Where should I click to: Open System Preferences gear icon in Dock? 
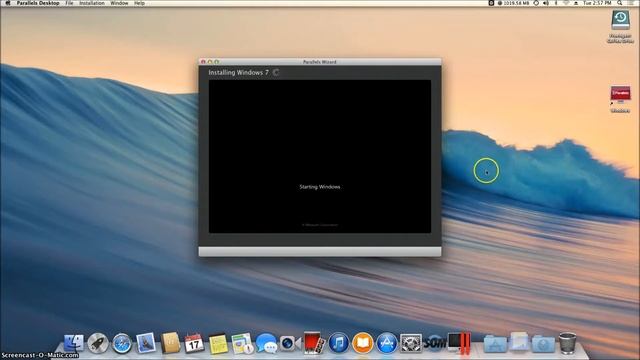pos(411,343)
